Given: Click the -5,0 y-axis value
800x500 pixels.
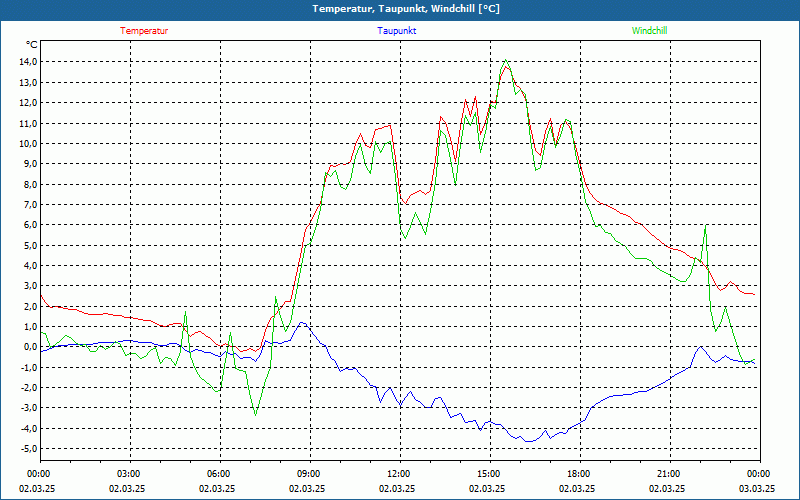Looking at the screenshot, I should tap(29, 449).
